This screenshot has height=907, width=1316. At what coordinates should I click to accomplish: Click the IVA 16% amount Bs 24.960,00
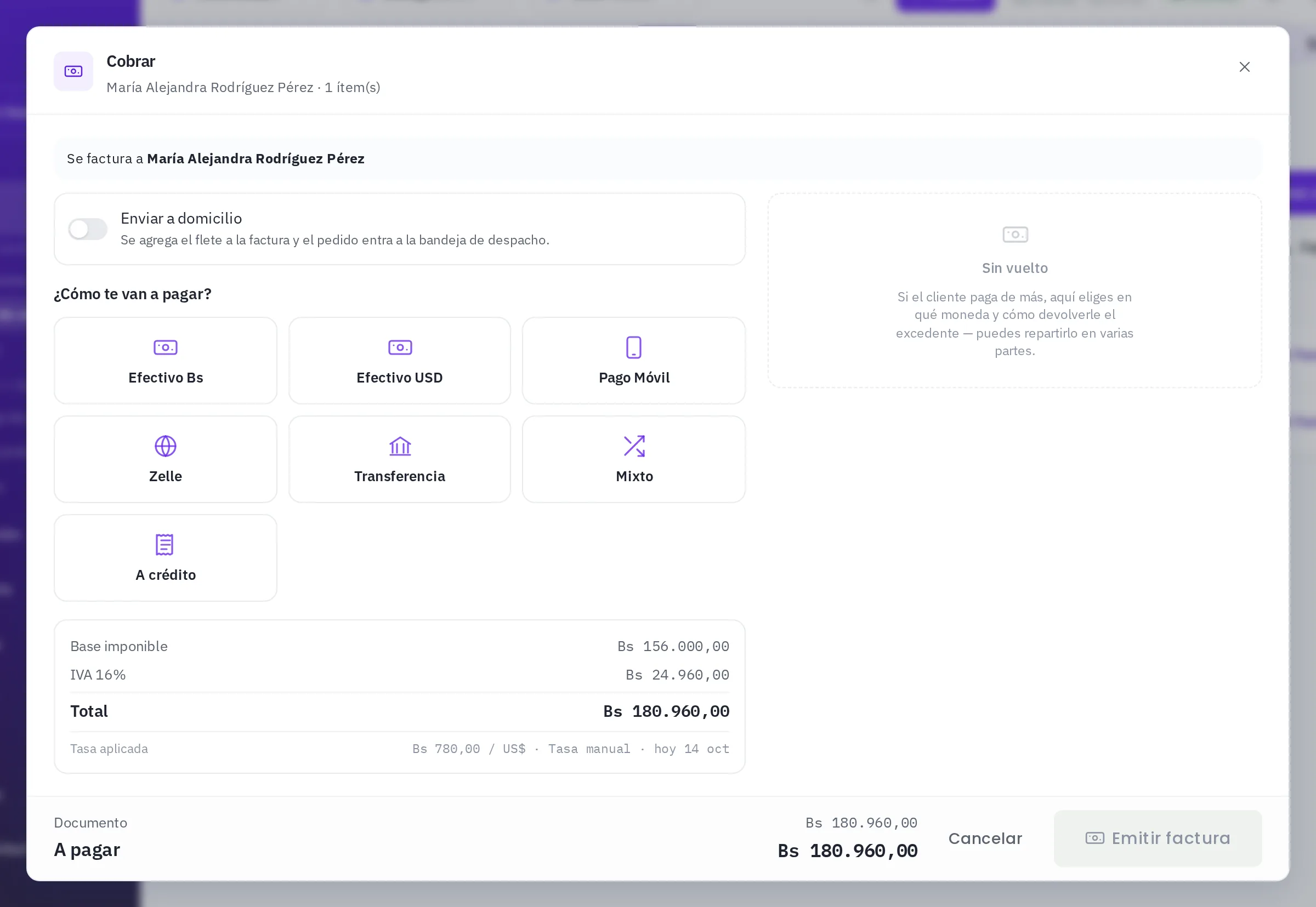click(677, 675)
